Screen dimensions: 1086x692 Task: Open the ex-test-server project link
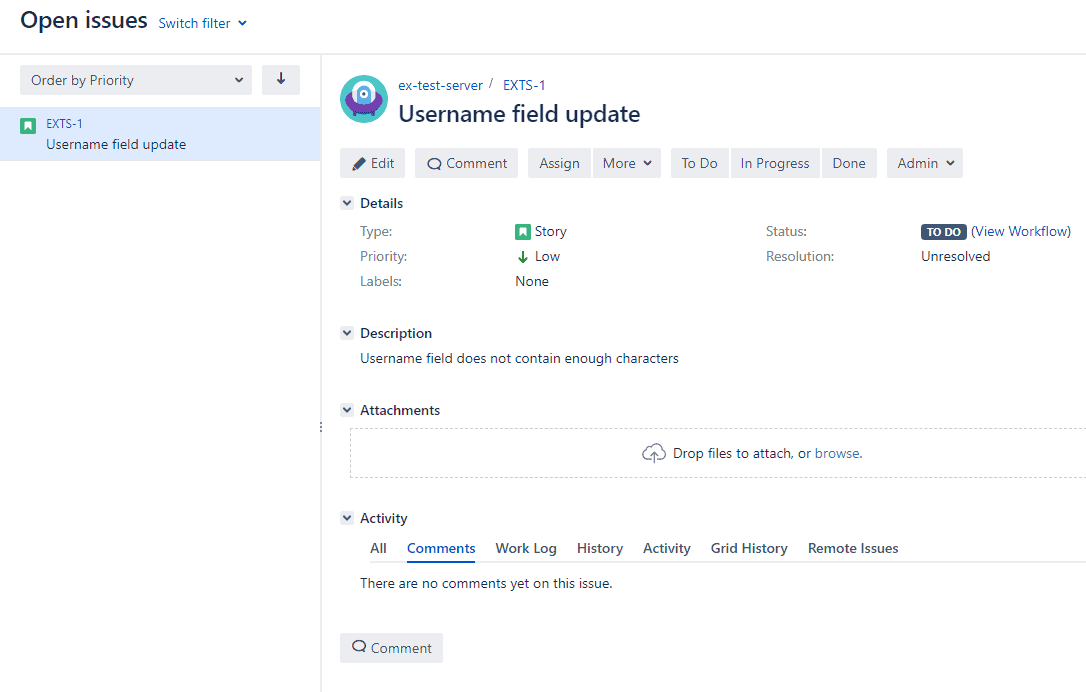[x=440, y=85]
